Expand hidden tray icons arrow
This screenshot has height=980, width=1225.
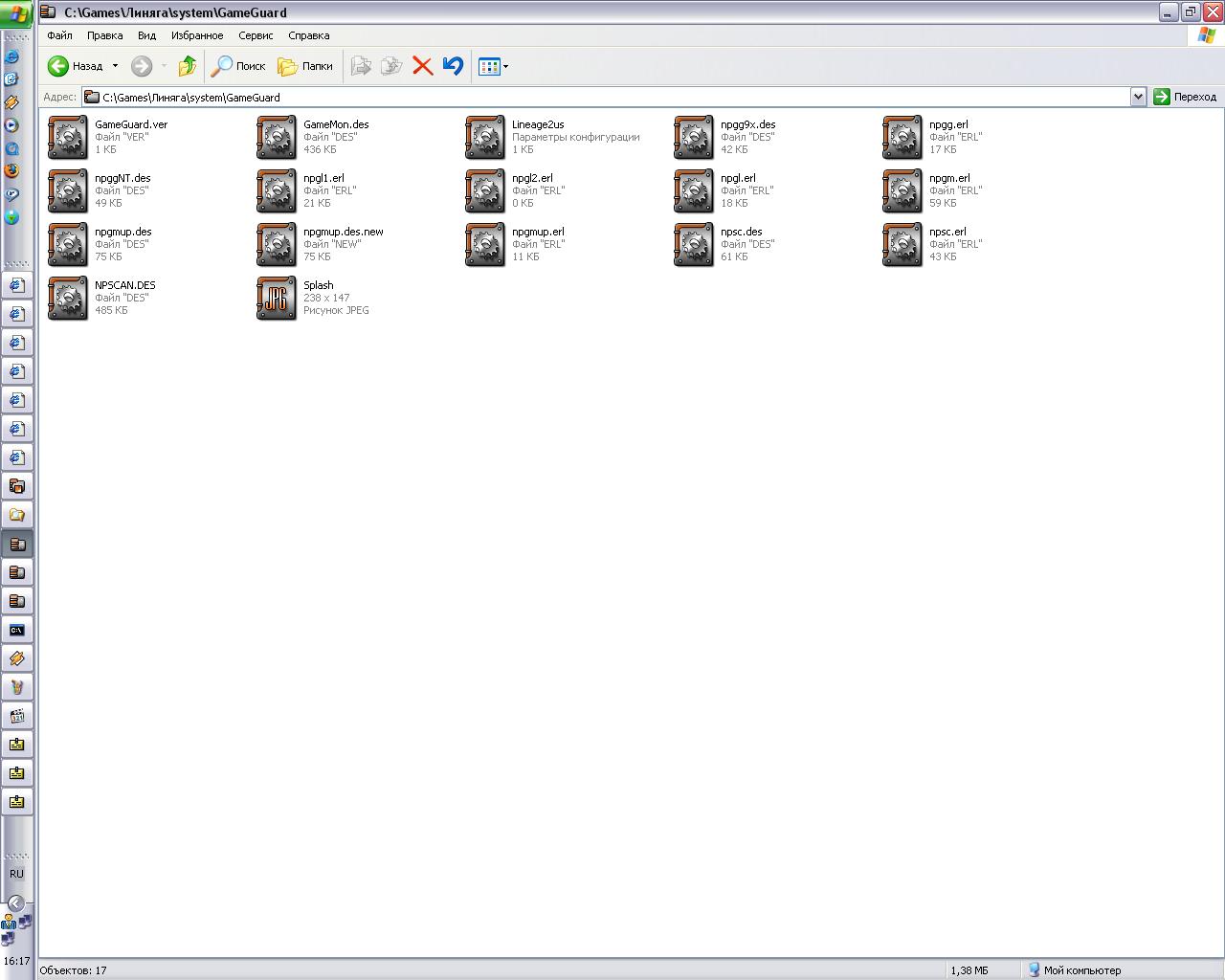point(16,902)
